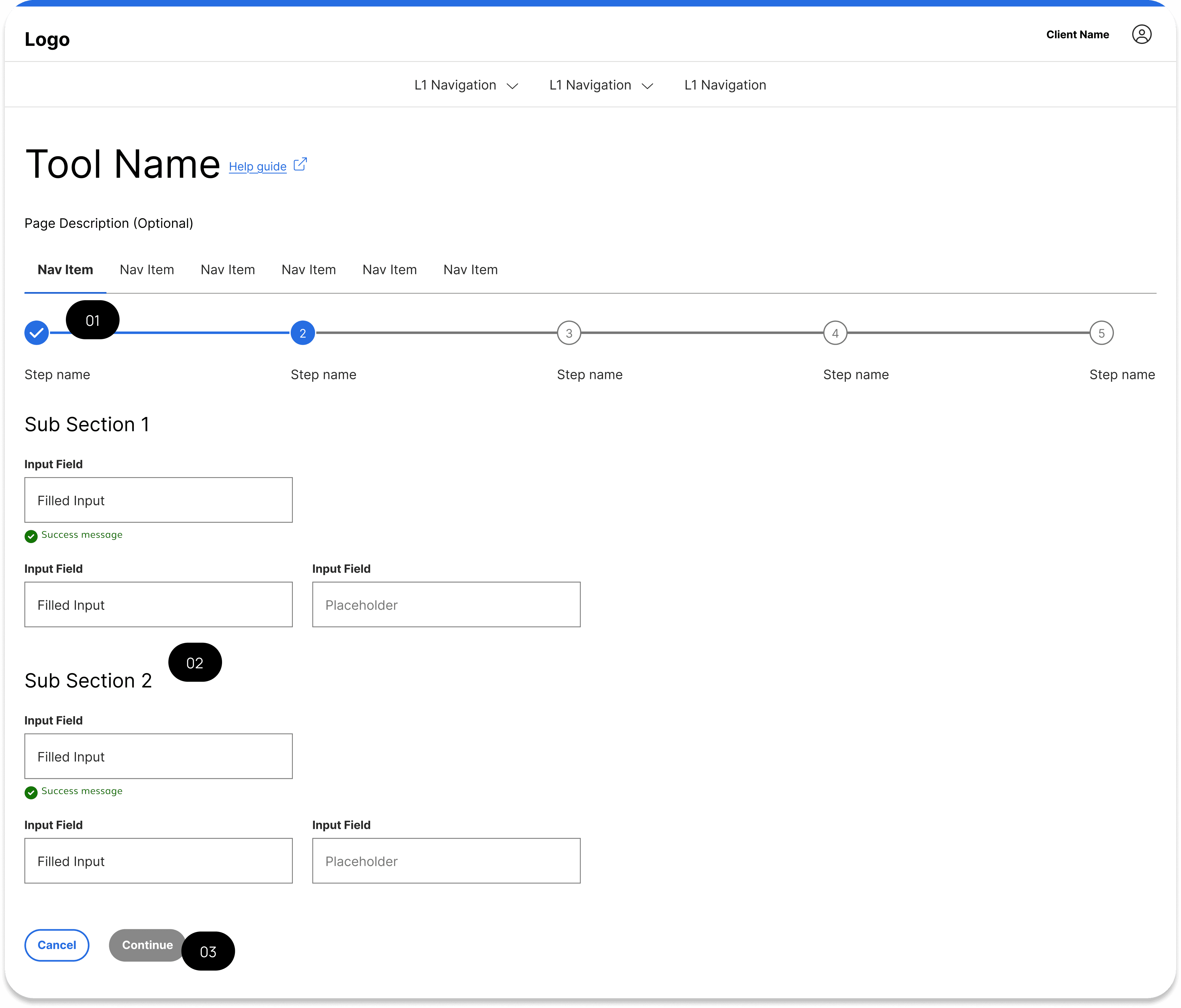
Task: Go to step 5 in the stepper
Action: pos(1101,333)
